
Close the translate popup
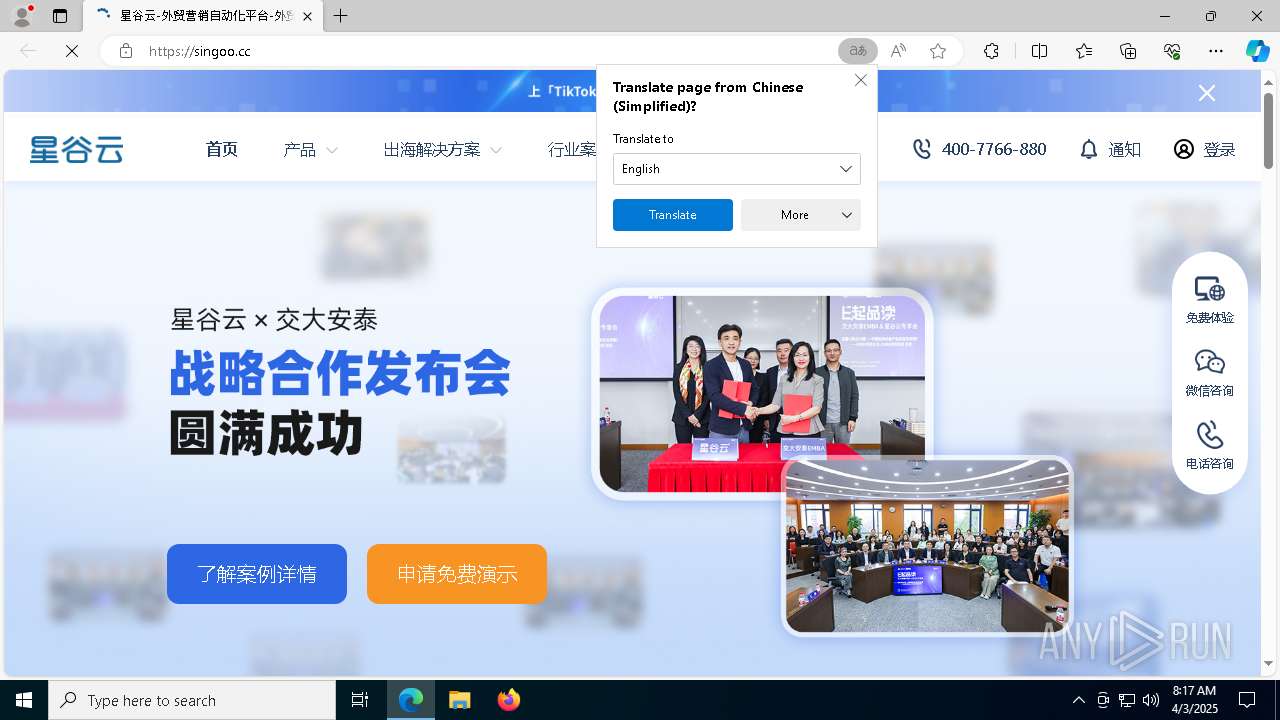[861, 80]
